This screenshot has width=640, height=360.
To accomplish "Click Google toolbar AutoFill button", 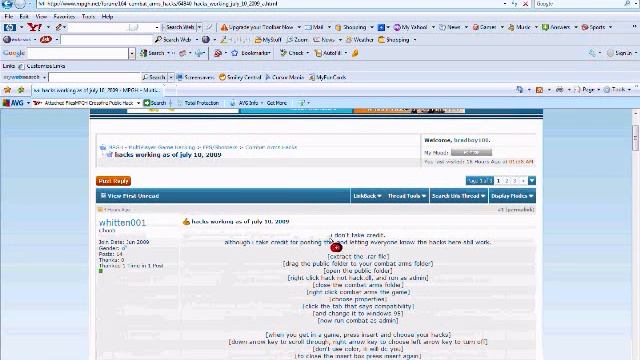I will coord(328,53).
